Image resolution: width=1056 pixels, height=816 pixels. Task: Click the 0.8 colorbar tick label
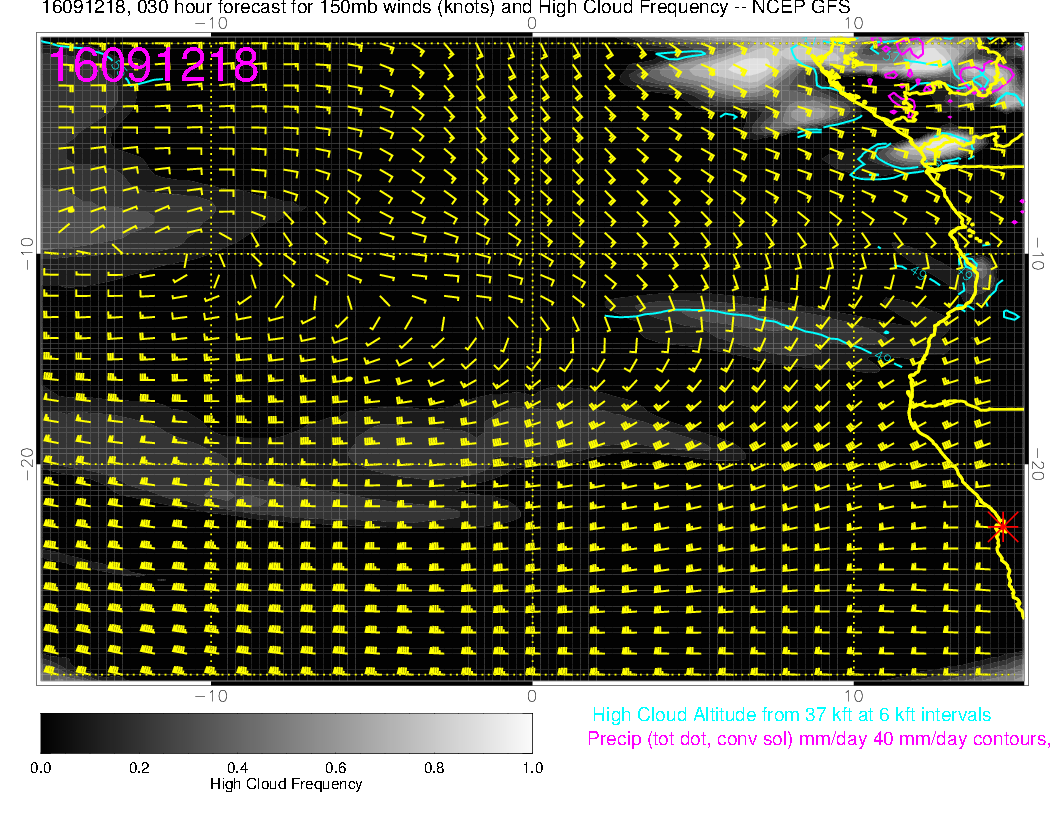click(434, 768)
